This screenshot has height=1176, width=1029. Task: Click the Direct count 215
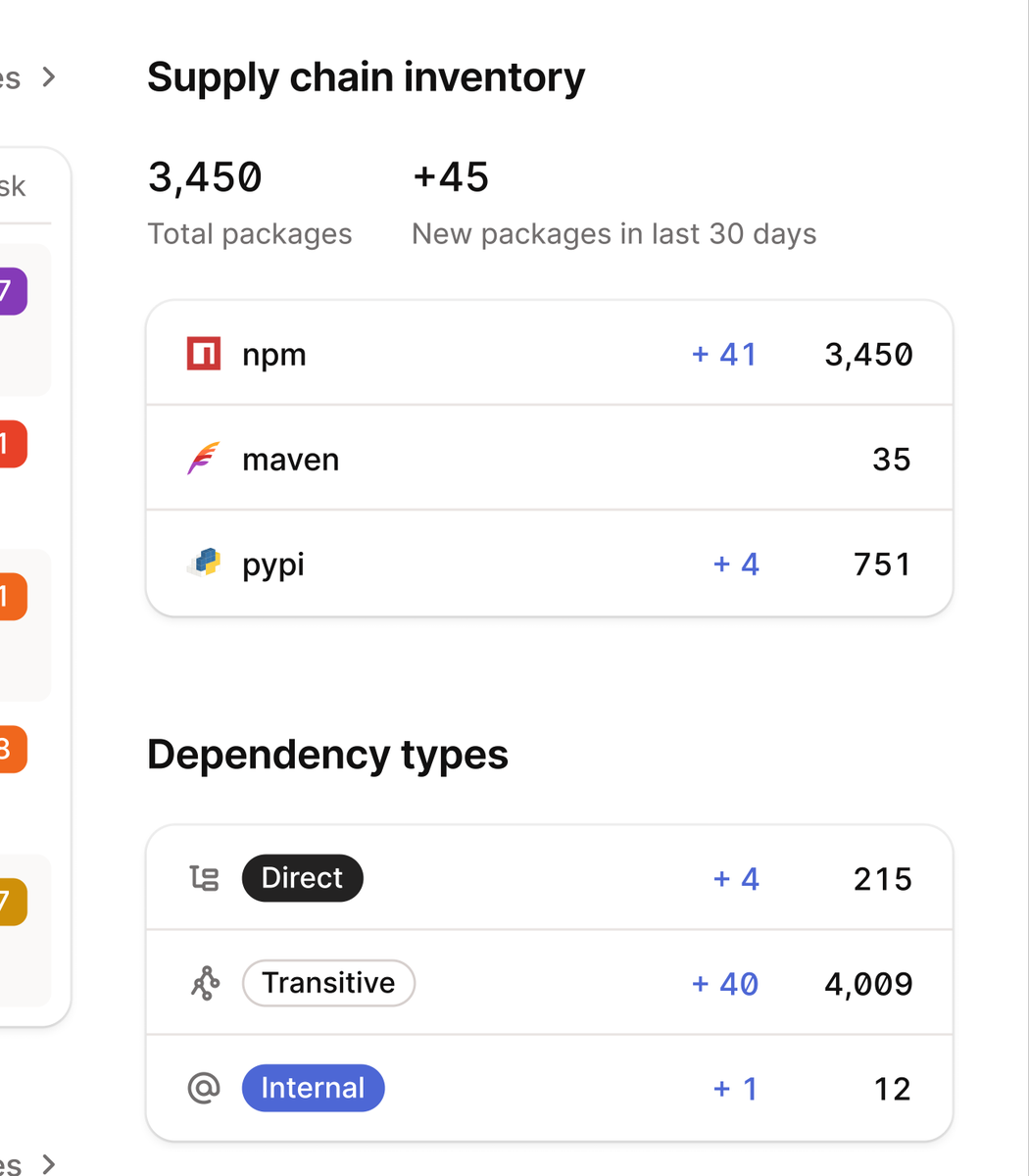882,878
